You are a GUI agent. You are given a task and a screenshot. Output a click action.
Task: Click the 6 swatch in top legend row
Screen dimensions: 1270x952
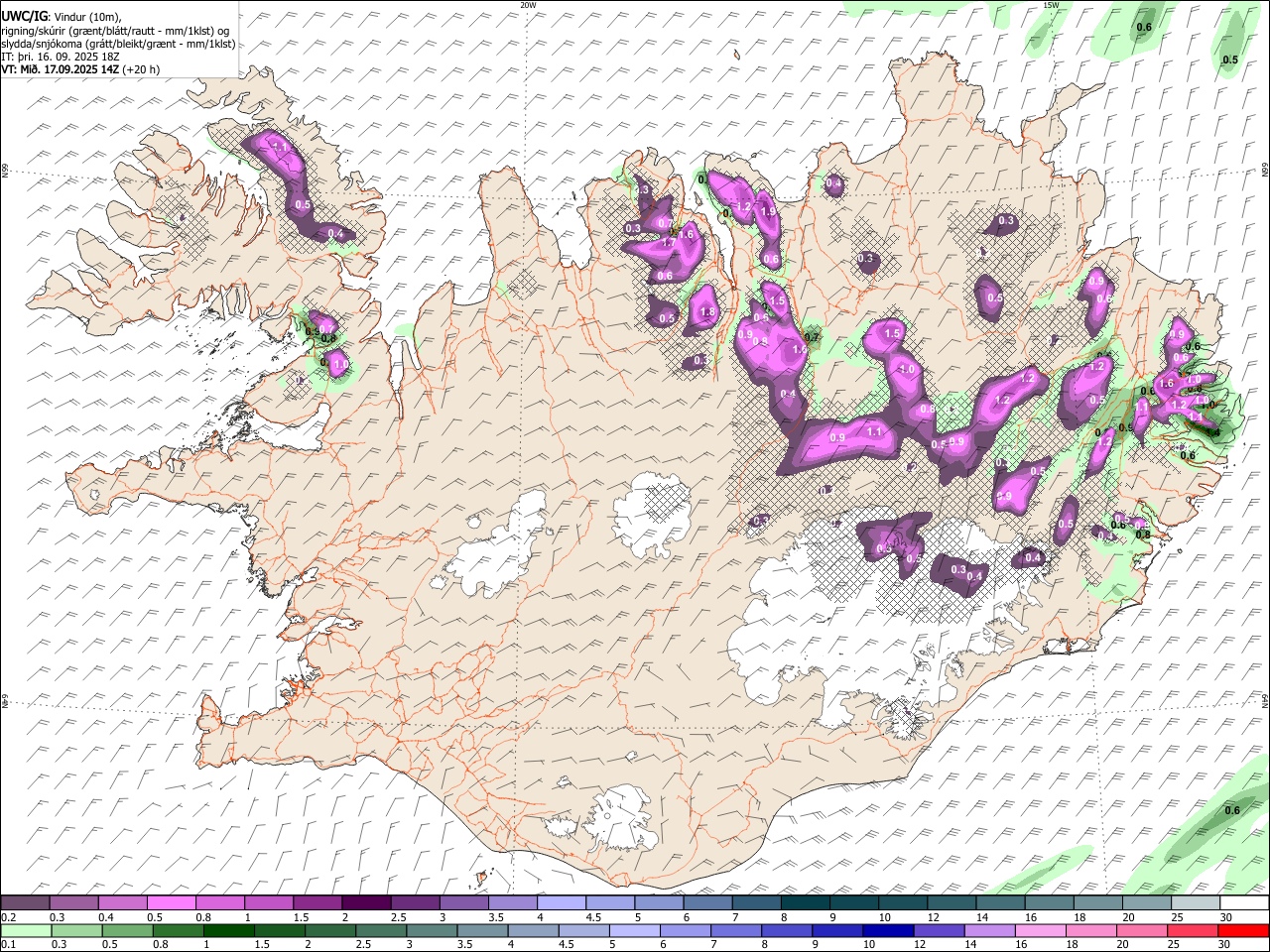point(707,903)
